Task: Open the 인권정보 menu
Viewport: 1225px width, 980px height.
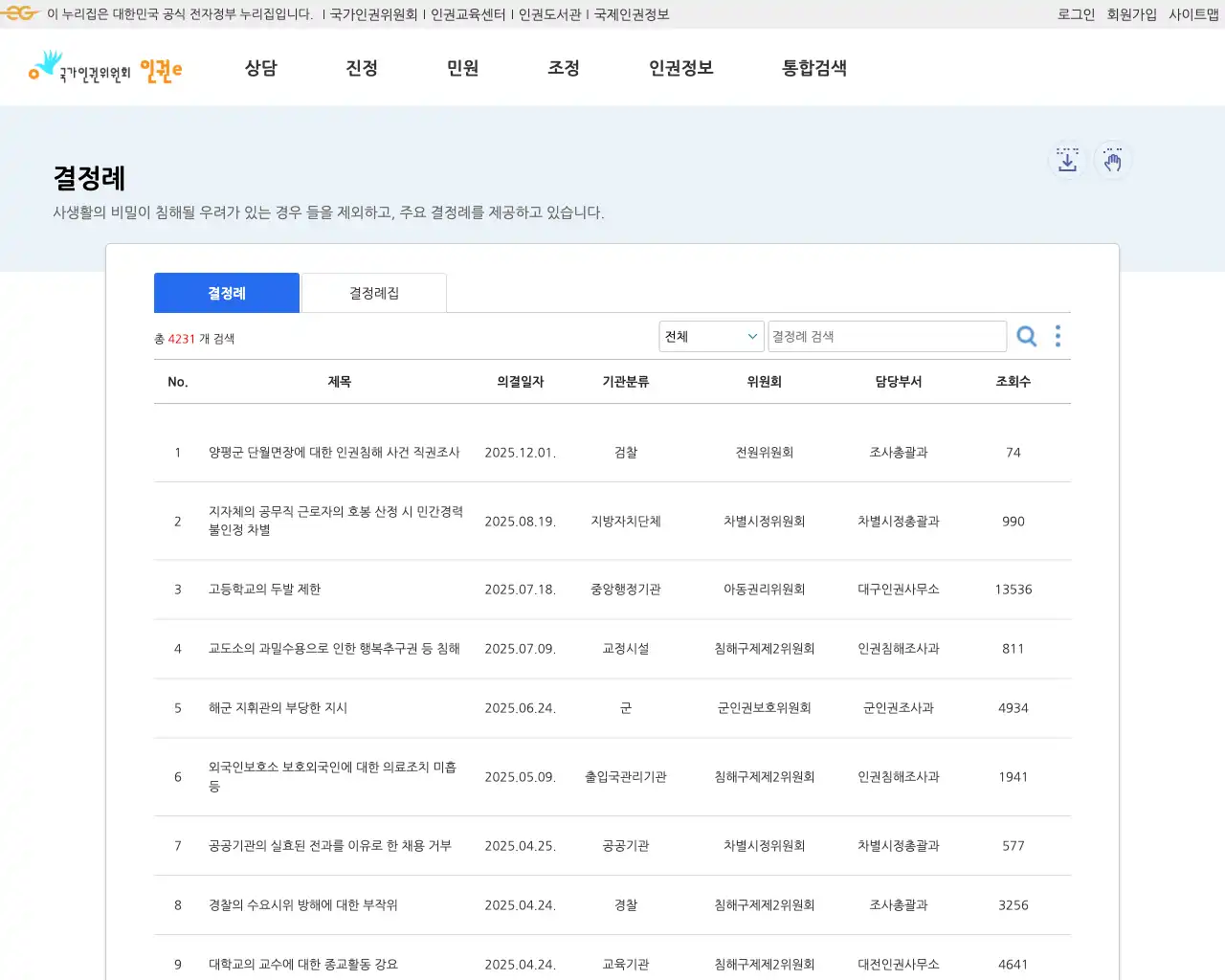Action: (680, 68)
